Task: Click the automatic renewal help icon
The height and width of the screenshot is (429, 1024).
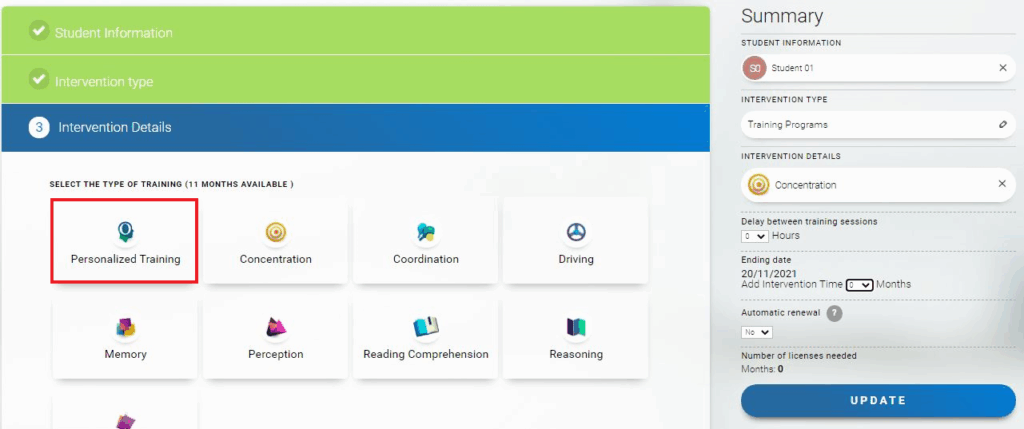Action: coord(834,313)
